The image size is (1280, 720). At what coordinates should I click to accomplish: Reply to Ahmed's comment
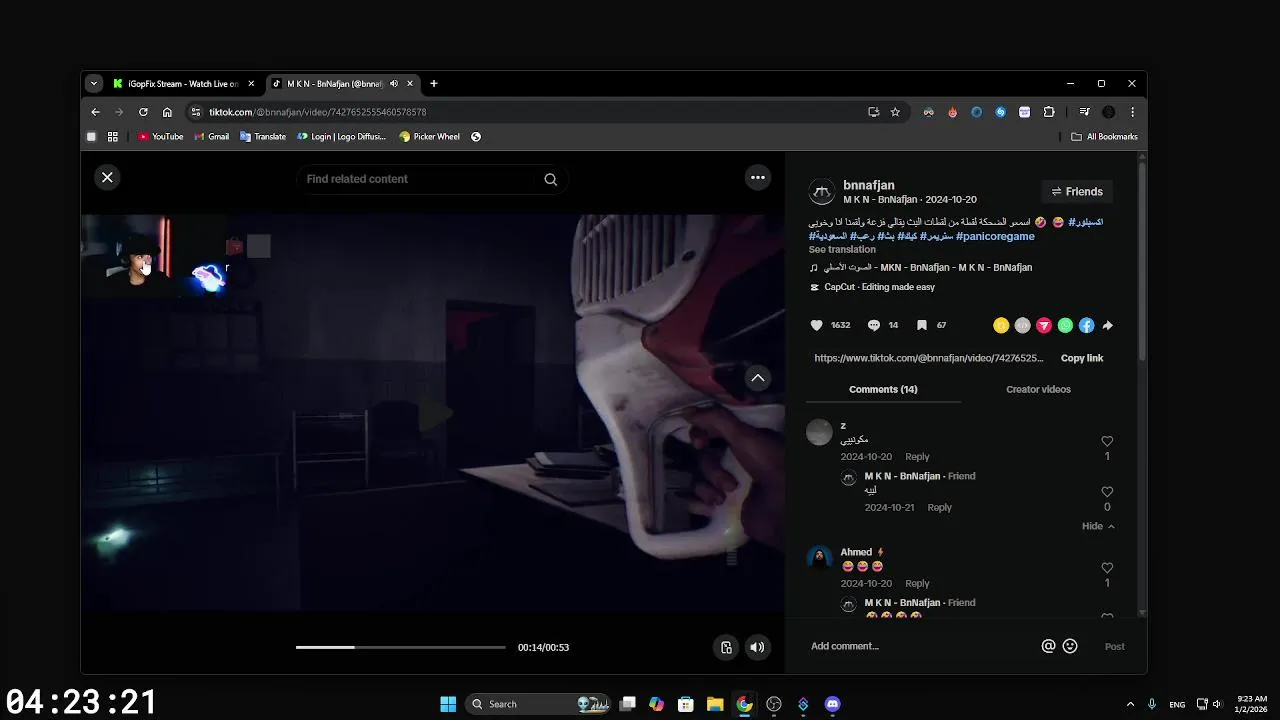917,584
